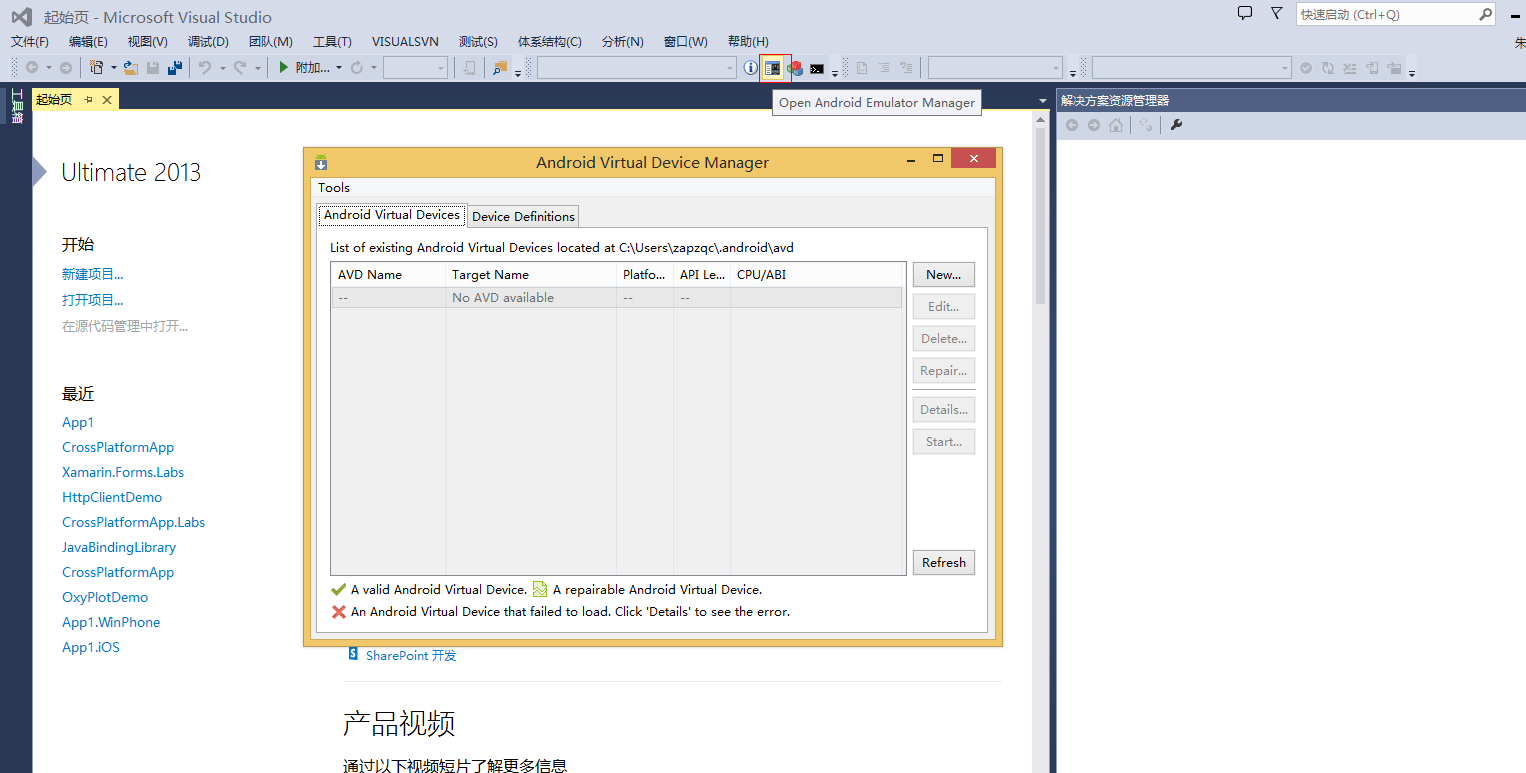Select the Android Virtual Devices tab
Viewport: 1526px width, 773px height.
392,215
